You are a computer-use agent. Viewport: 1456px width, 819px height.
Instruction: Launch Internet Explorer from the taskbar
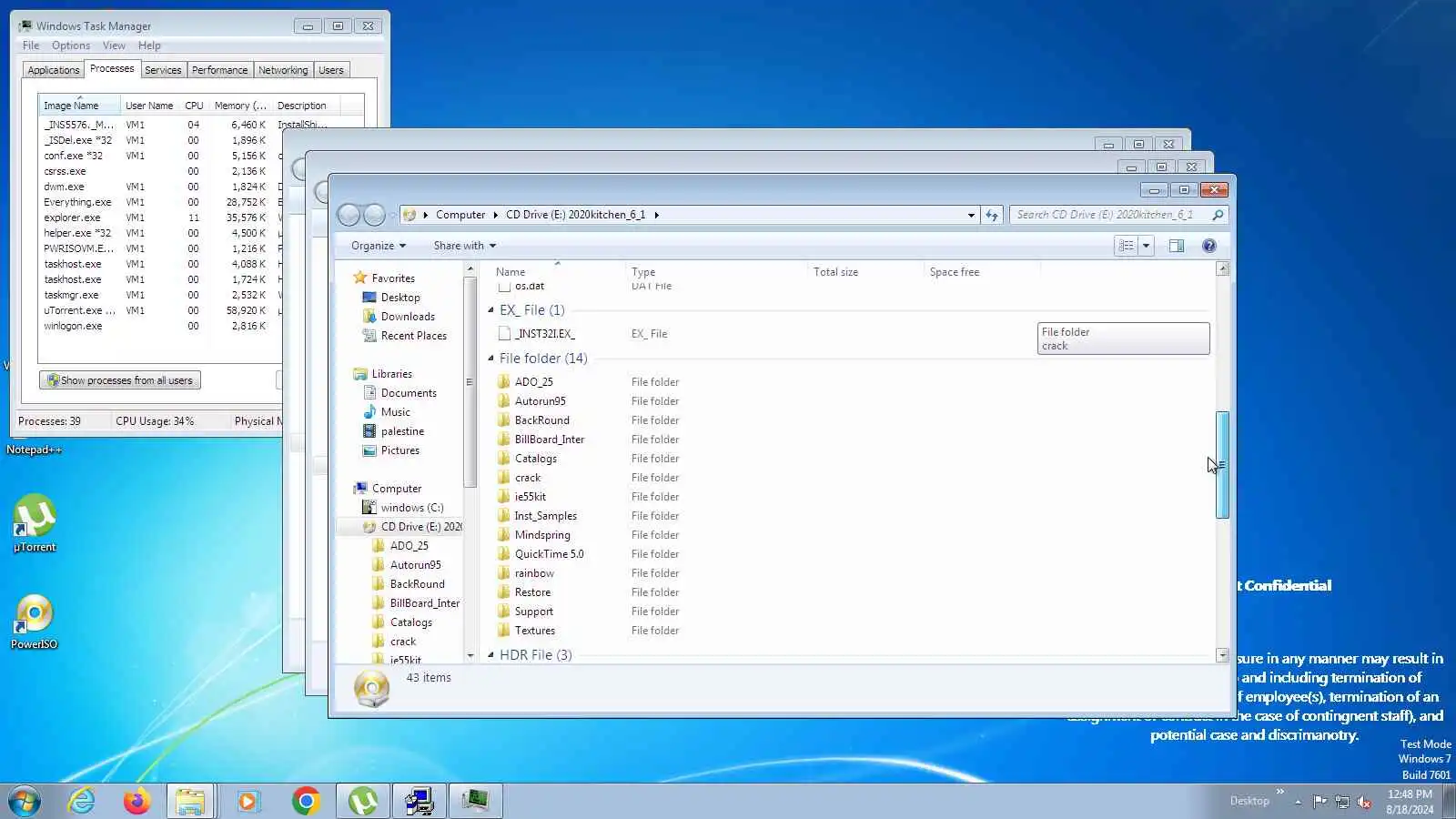tap(81, 801)
